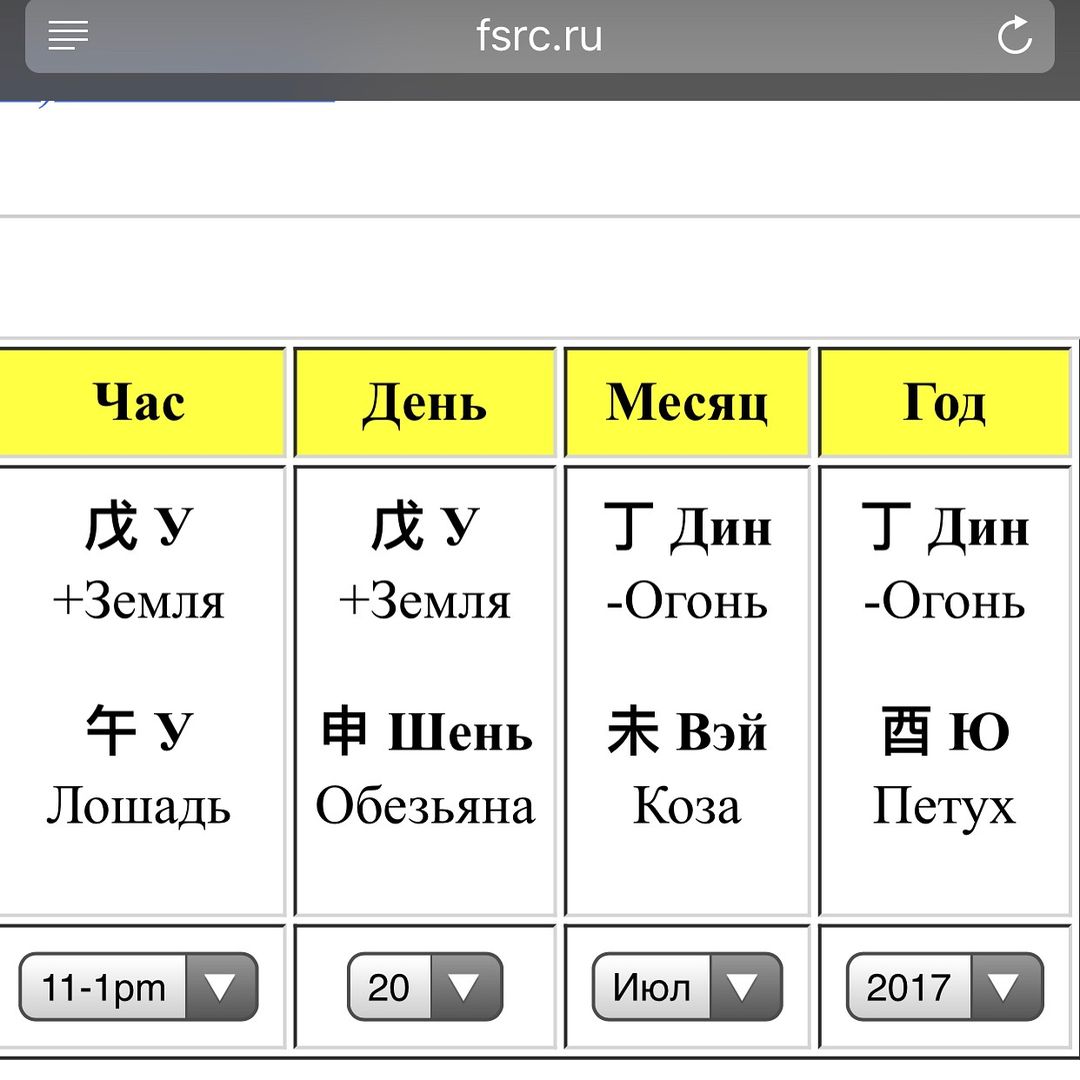Click the Лошадь hour branch cell
Viewport: 1080px width, 1080px height.
(138, 766)
